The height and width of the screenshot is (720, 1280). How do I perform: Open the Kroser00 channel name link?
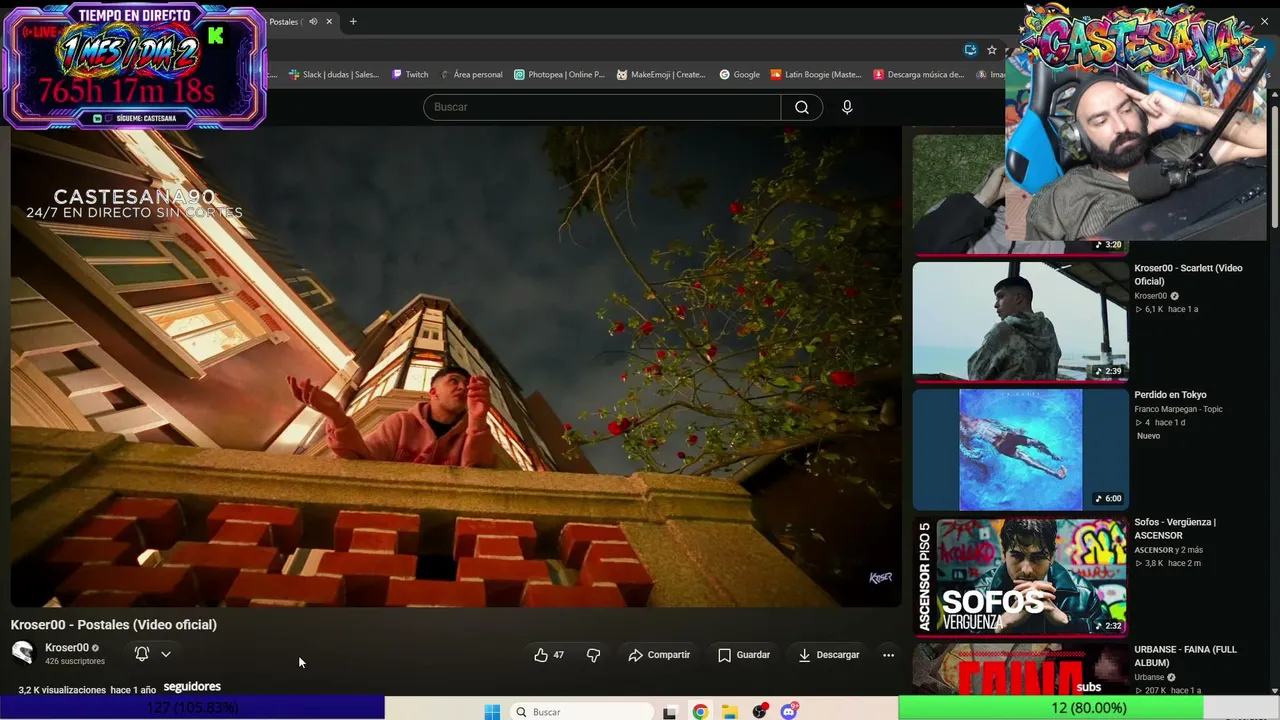[67, 648]
